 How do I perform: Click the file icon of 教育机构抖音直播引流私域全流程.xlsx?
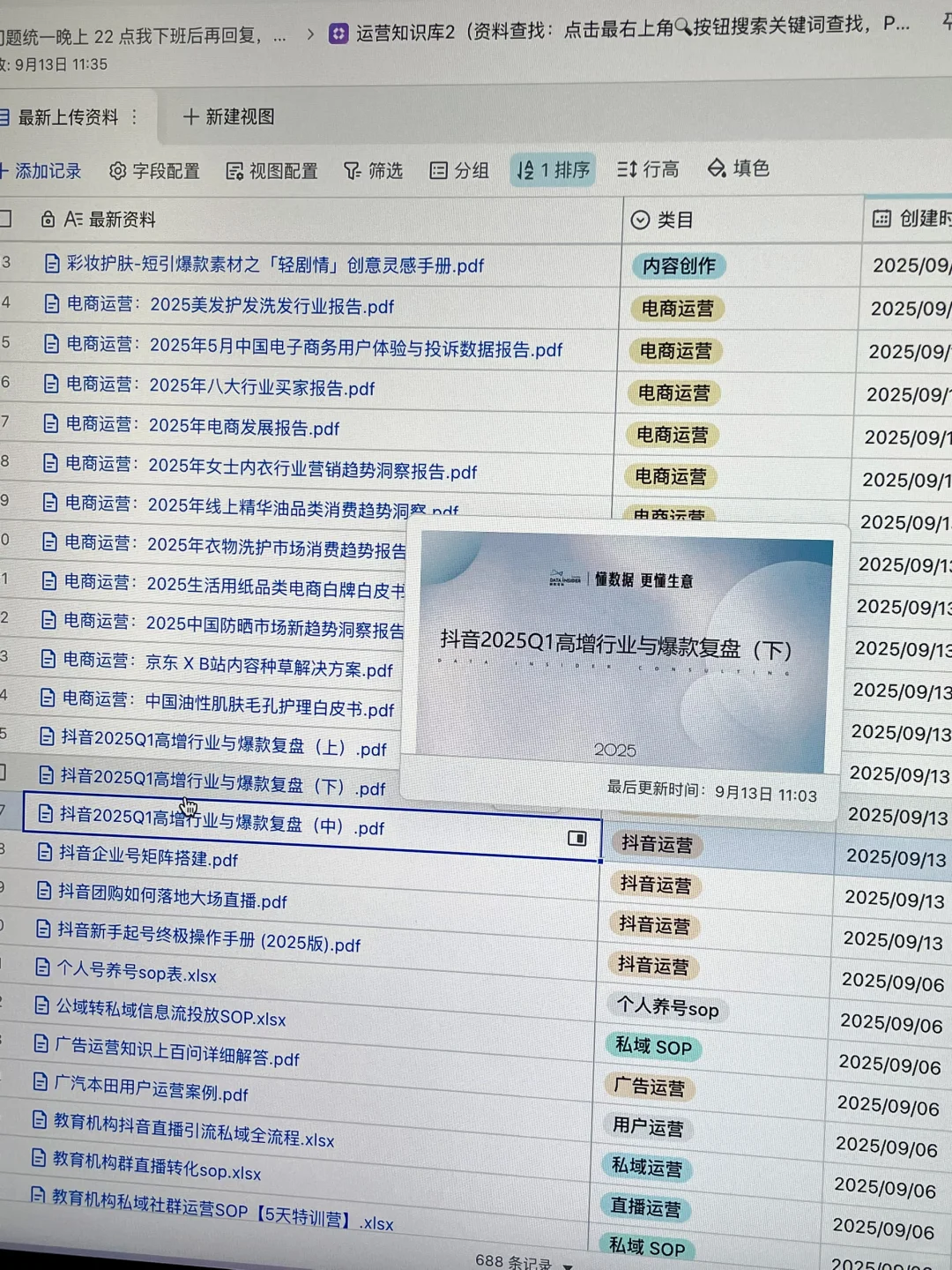coord(39,1120)
